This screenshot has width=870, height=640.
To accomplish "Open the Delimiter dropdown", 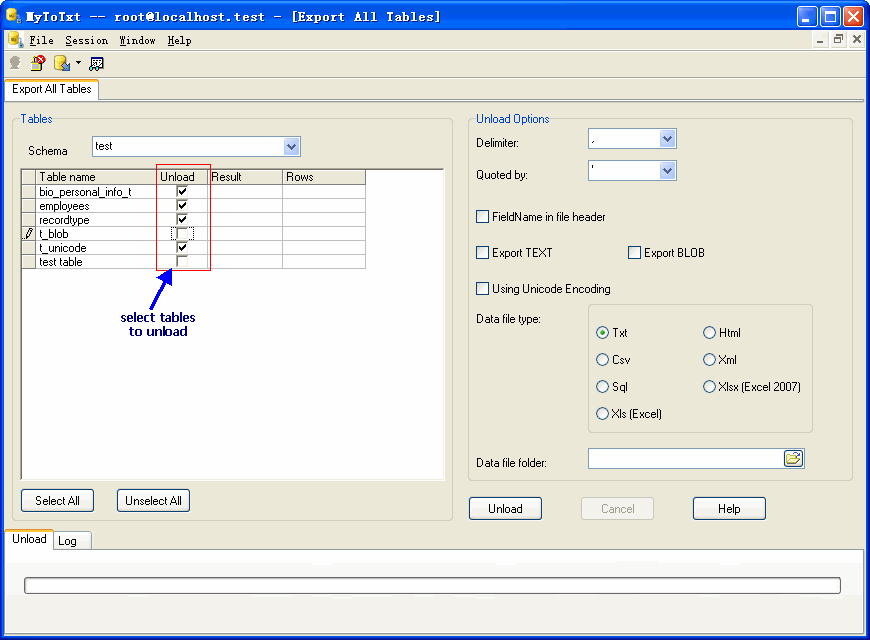I will [x=667, y=139].
